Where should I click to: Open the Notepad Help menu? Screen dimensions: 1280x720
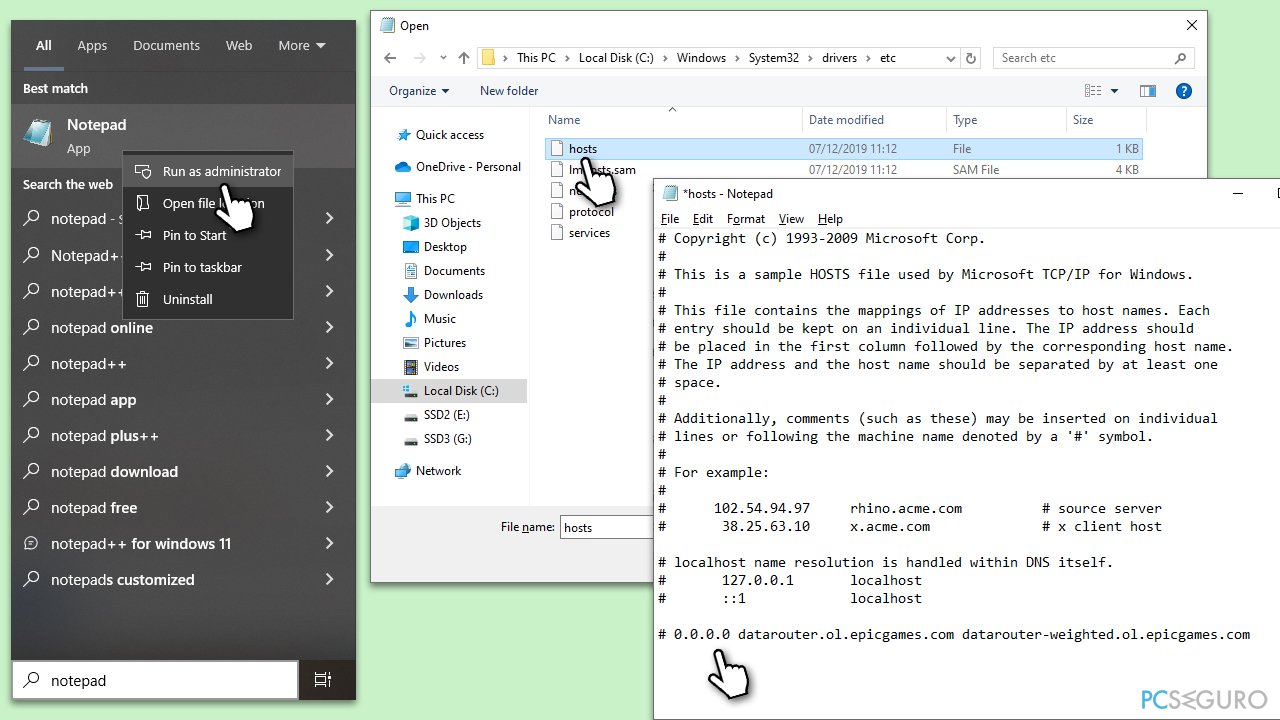[x=830, y=219]
